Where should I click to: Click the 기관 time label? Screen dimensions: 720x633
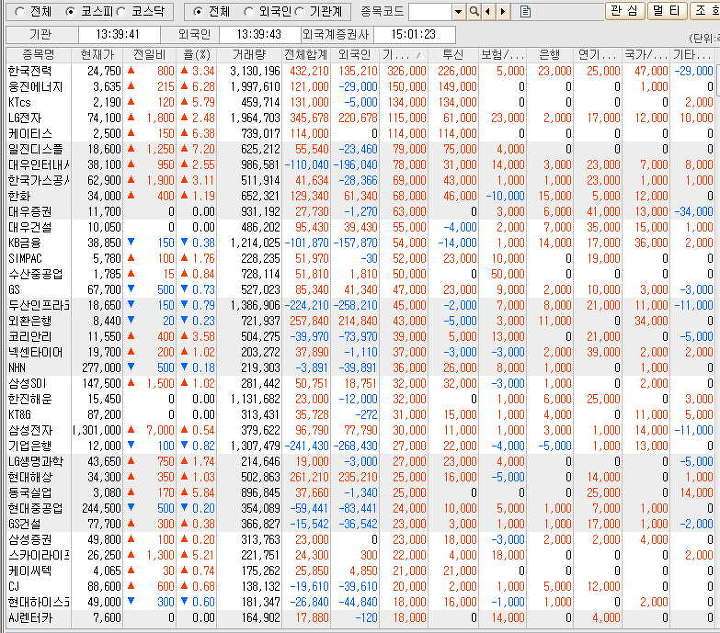tap(42, 34)
